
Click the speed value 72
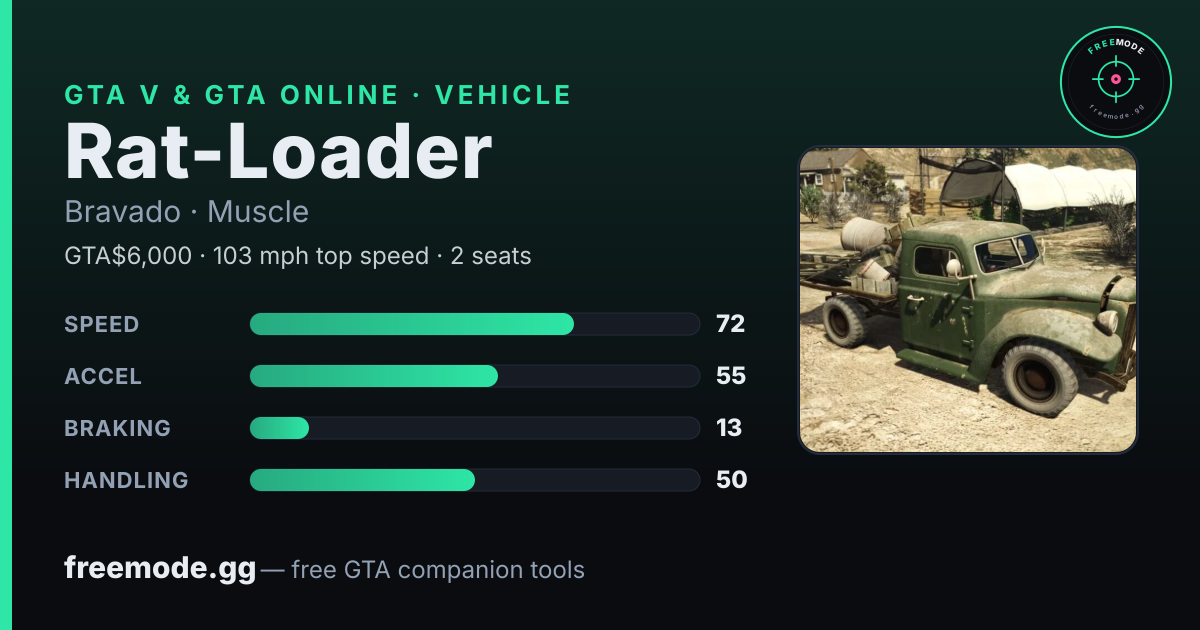[731, 324]
